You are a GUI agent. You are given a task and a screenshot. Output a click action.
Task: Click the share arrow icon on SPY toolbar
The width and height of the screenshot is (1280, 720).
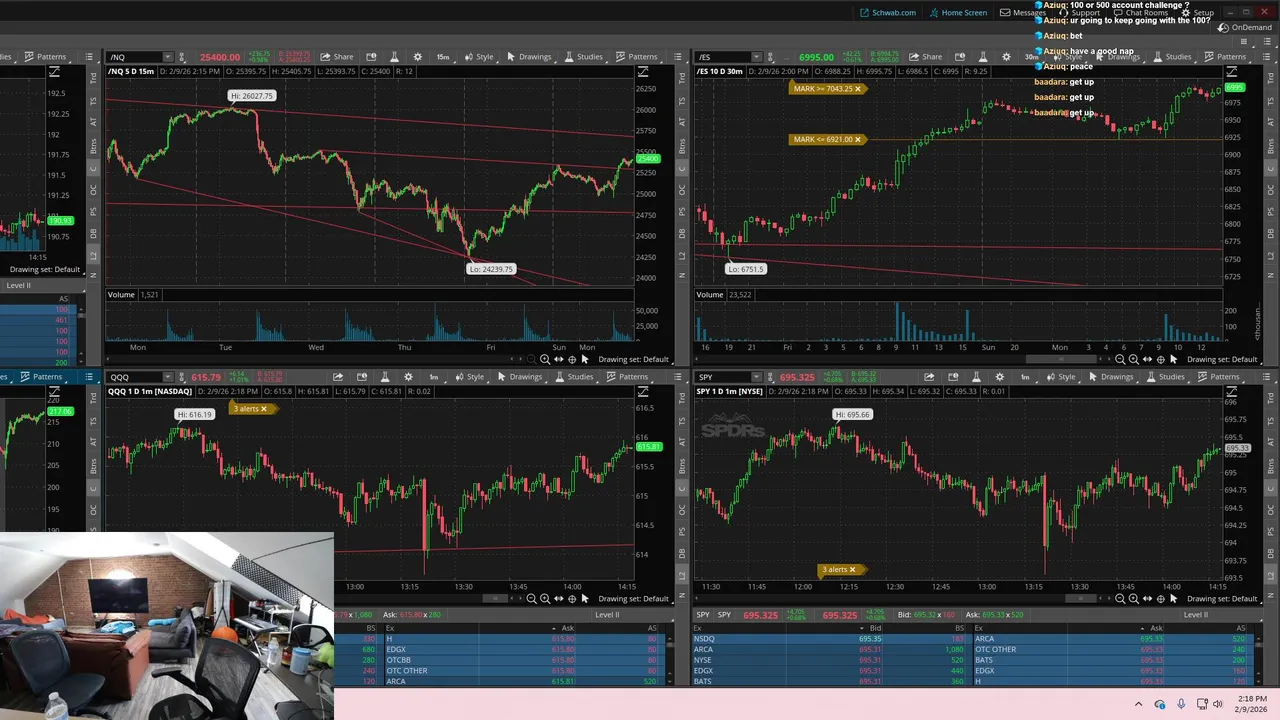click(x=929, y=377)
